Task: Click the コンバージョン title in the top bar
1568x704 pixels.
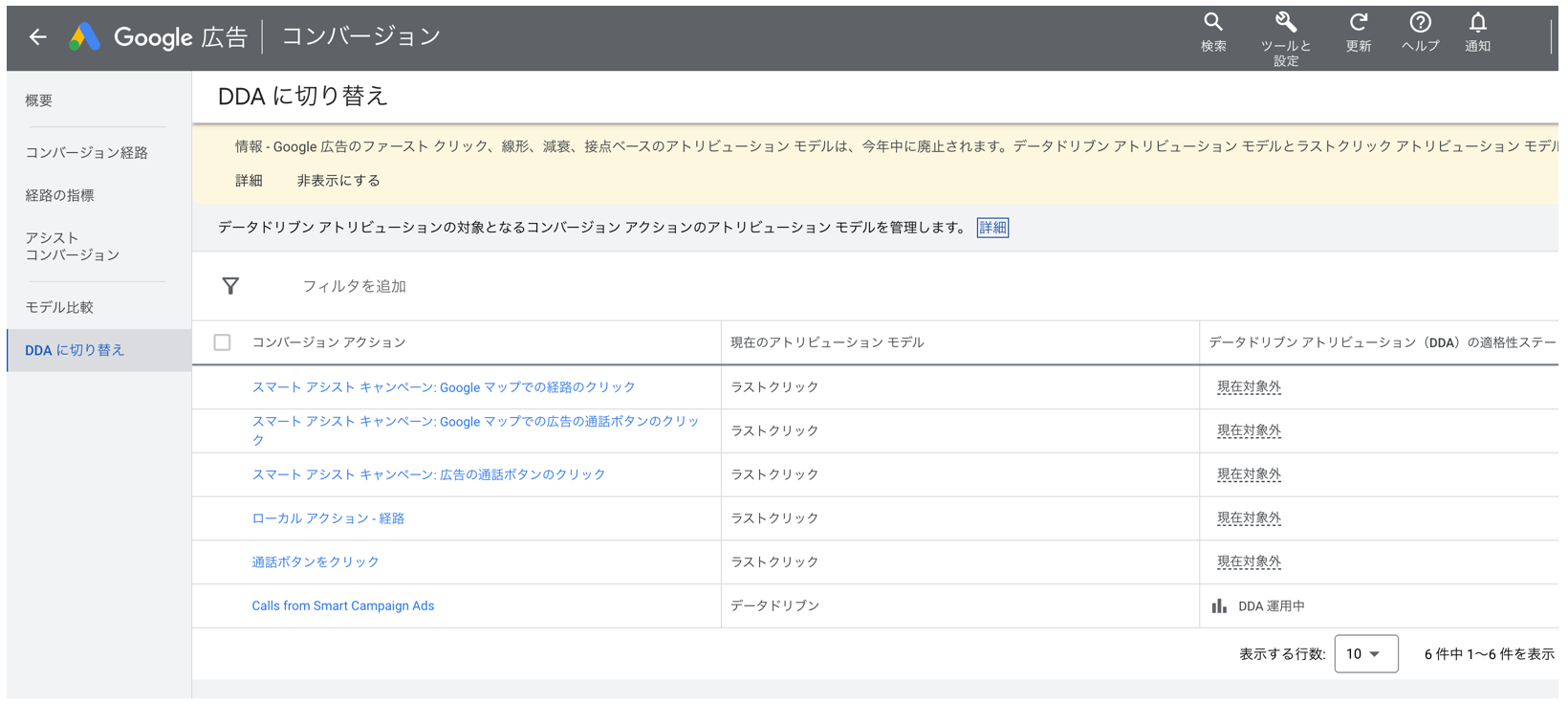Action: coord(360,36)
